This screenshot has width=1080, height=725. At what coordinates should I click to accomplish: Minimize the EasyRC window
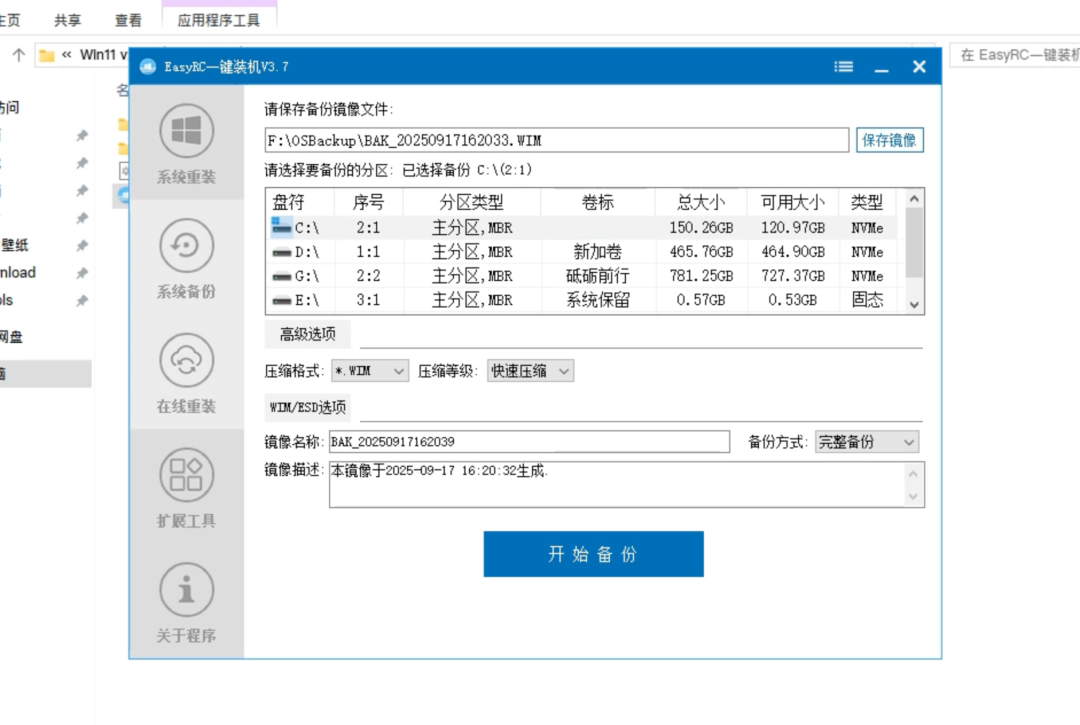tap(882, 67)
